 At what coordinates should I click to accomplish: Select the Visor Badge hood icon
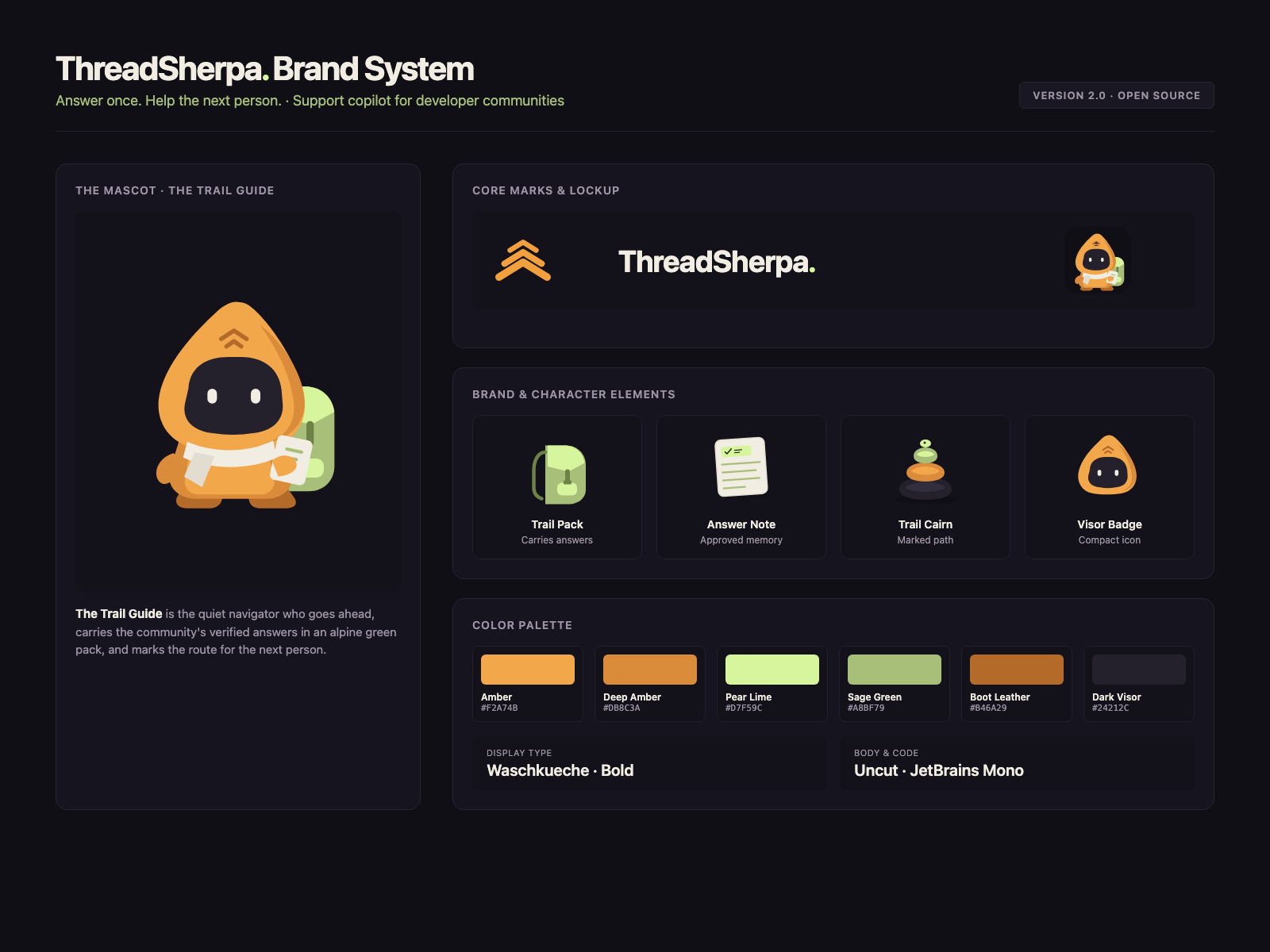point(1107,465)
